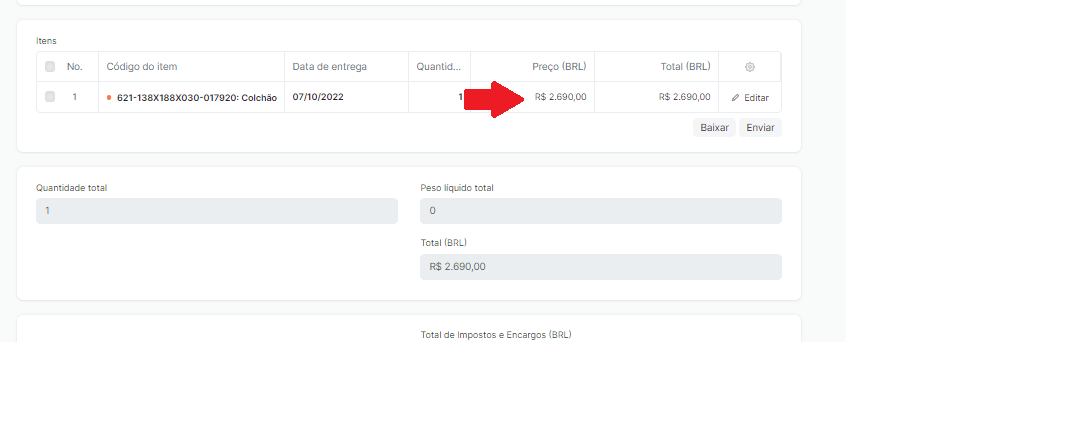1065x441 pixels.
Task: Click the No. column header
Action: pyautogui.click(x=75, y=67)
